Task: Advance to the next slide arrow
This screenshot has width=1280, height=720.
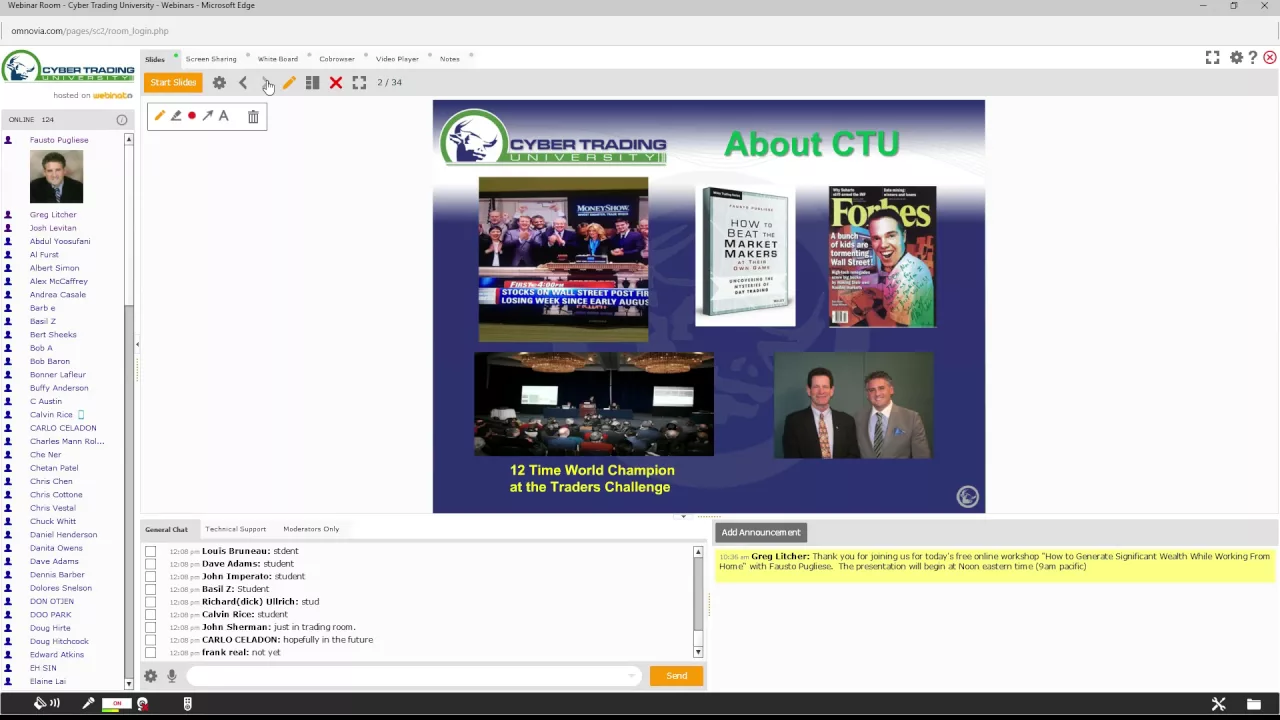Action: point(266,83)
